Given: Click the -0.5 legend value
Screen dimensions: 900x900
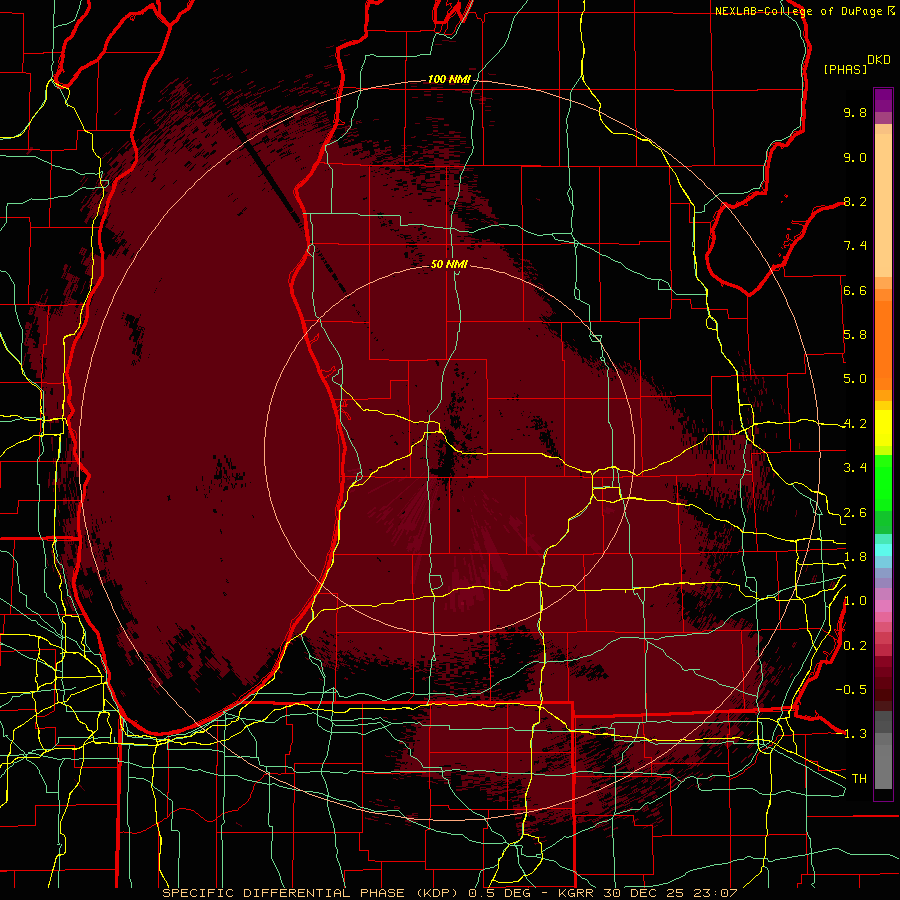Looking at the screenshot, I should tap(851, 690).
